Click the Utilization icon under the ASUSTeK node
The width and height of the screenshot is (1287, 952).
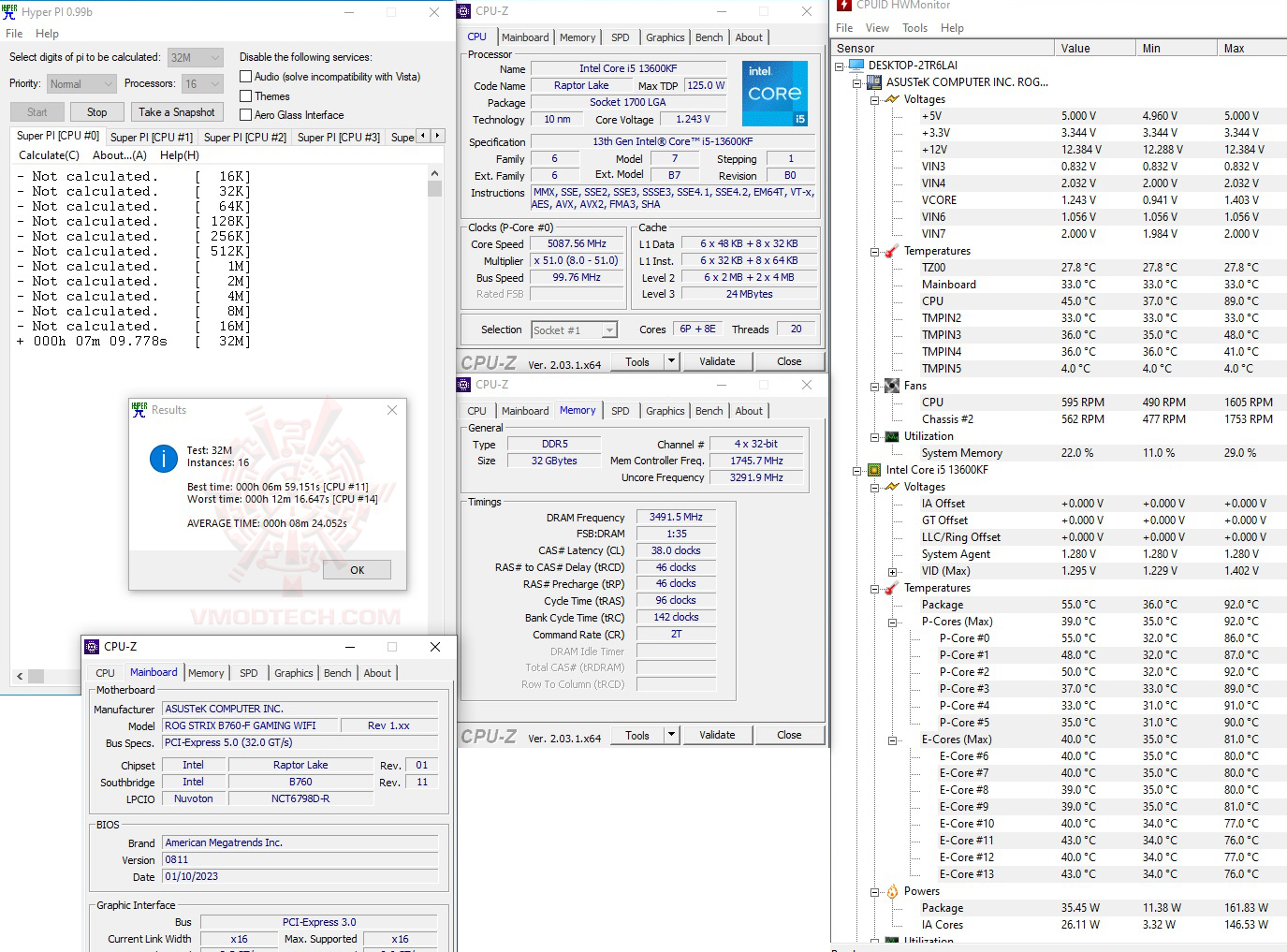pyautogui.click(x=892, y=436)
